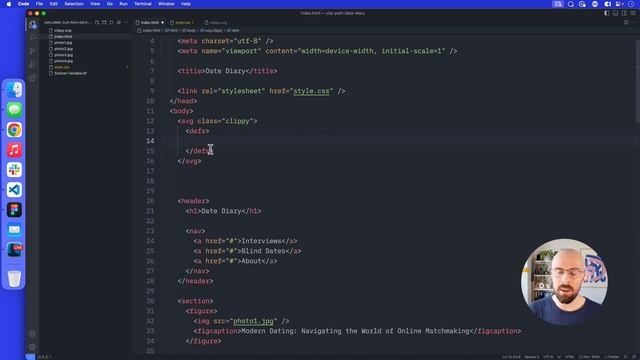Open the Terminal menu
640x360 pixels.
[143, 4]
